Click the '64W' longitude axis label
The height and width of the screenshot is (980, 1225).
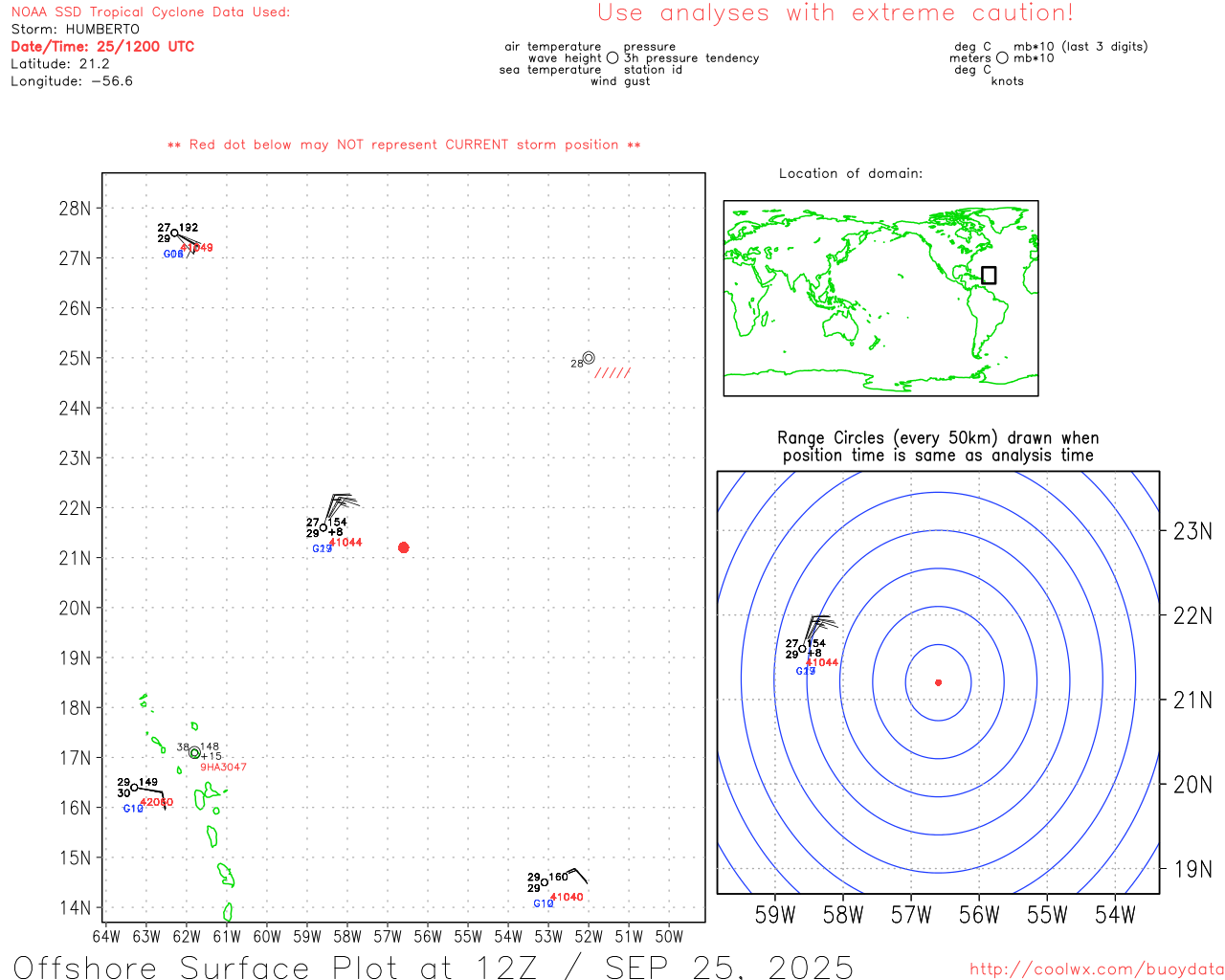[x=106, y=936]
